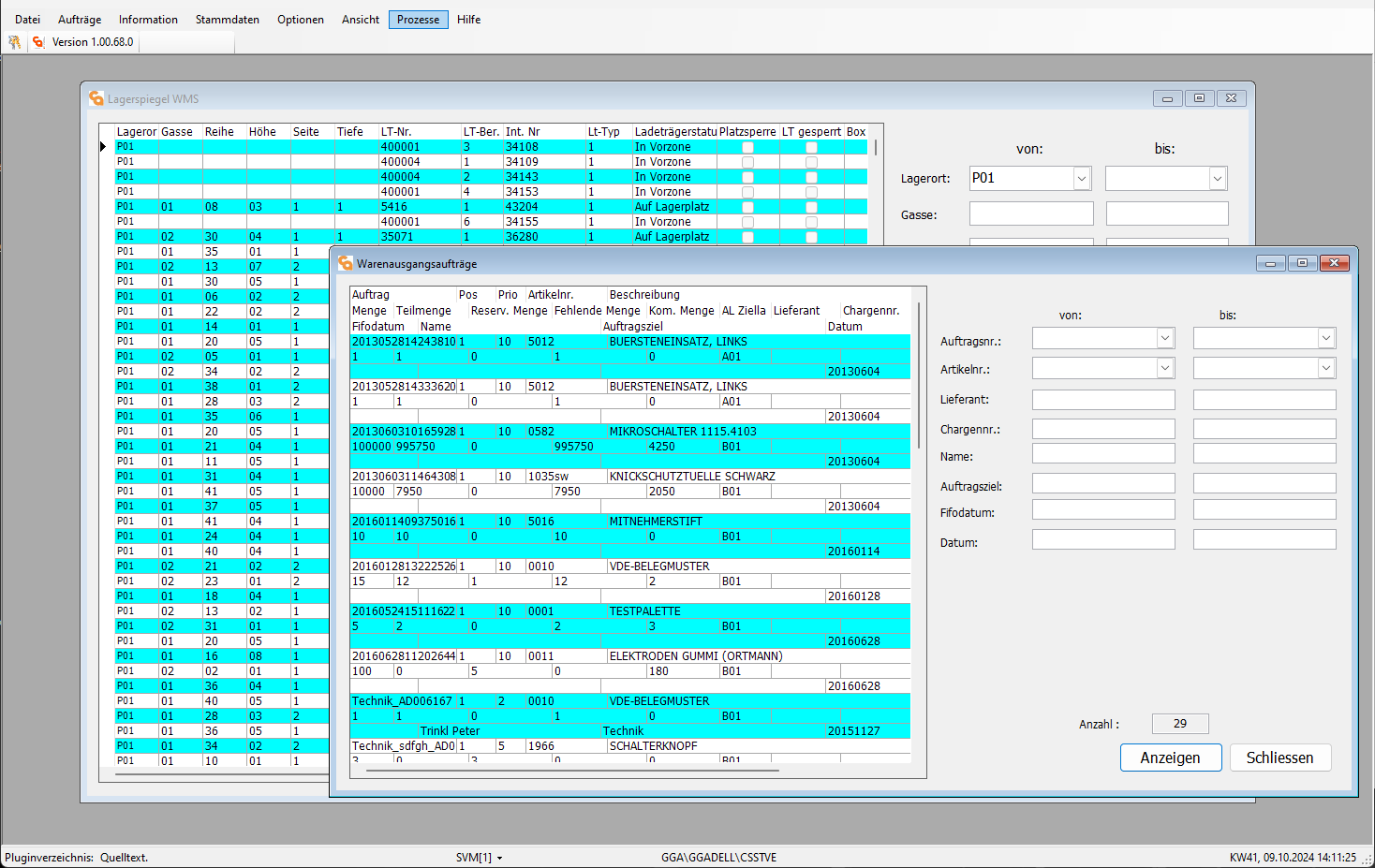Toggle LT gesperrt checkbox for Int. Nr 34108
Image resolution: width=1375 pixels, height=868 pixels.
click(811, 147)
